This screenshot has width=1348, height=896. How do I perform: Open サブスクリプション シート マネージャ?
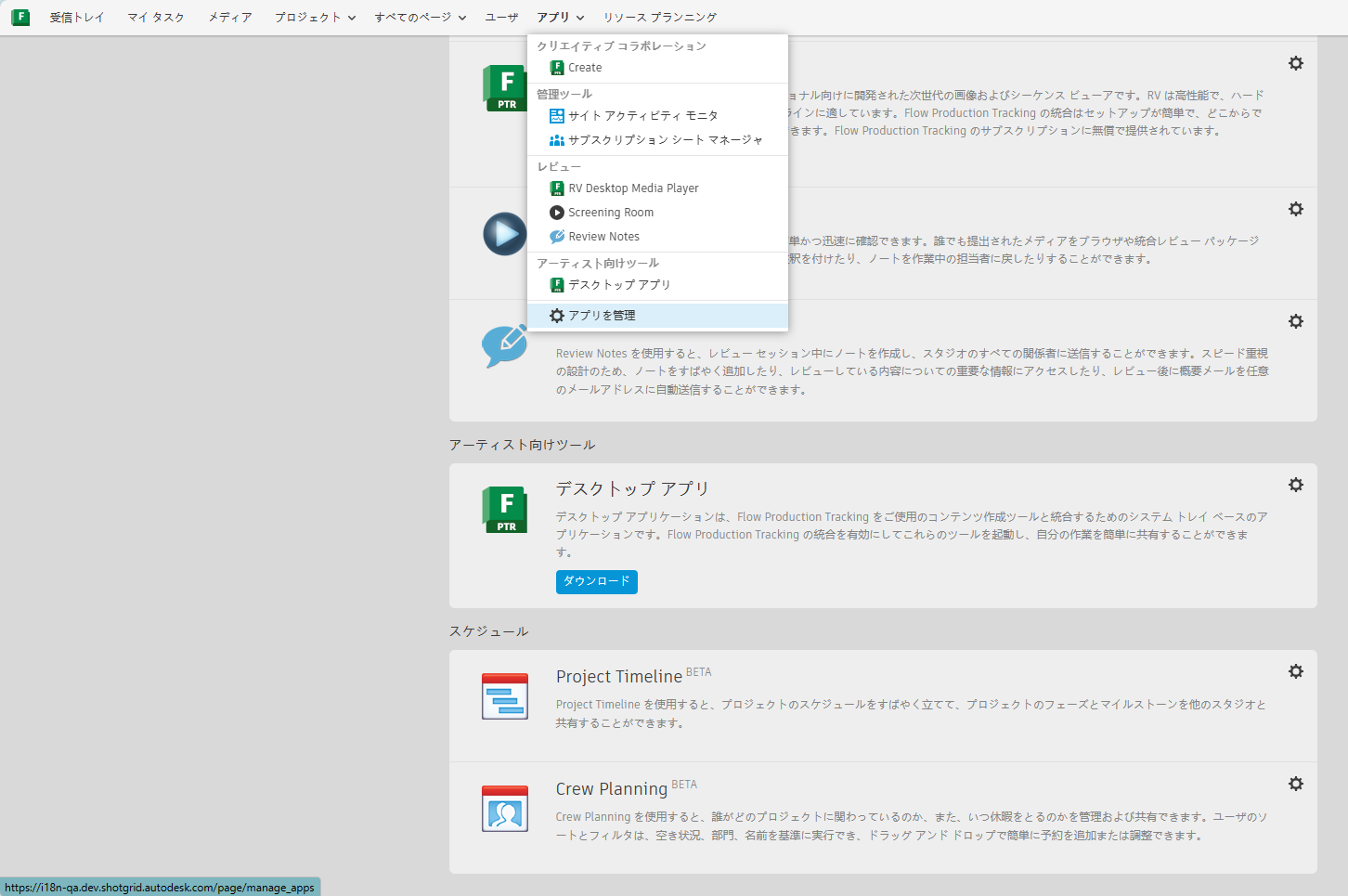[657, 140]
